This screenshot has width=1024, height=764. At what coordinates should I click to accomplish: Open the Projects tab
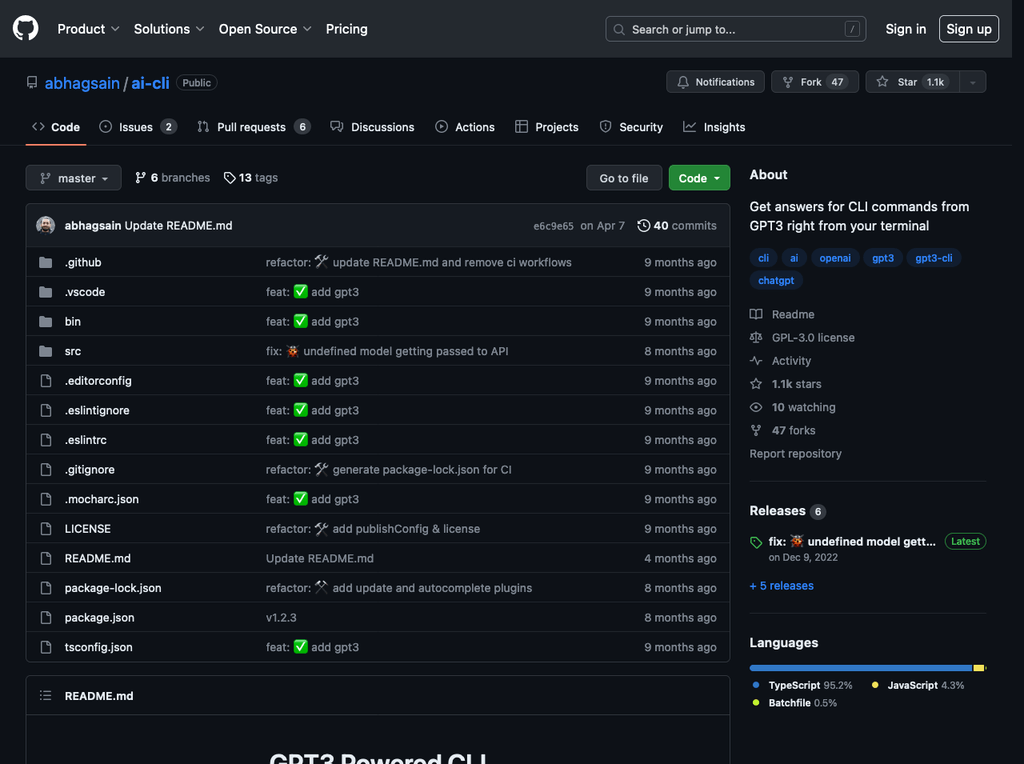(547, 127)
